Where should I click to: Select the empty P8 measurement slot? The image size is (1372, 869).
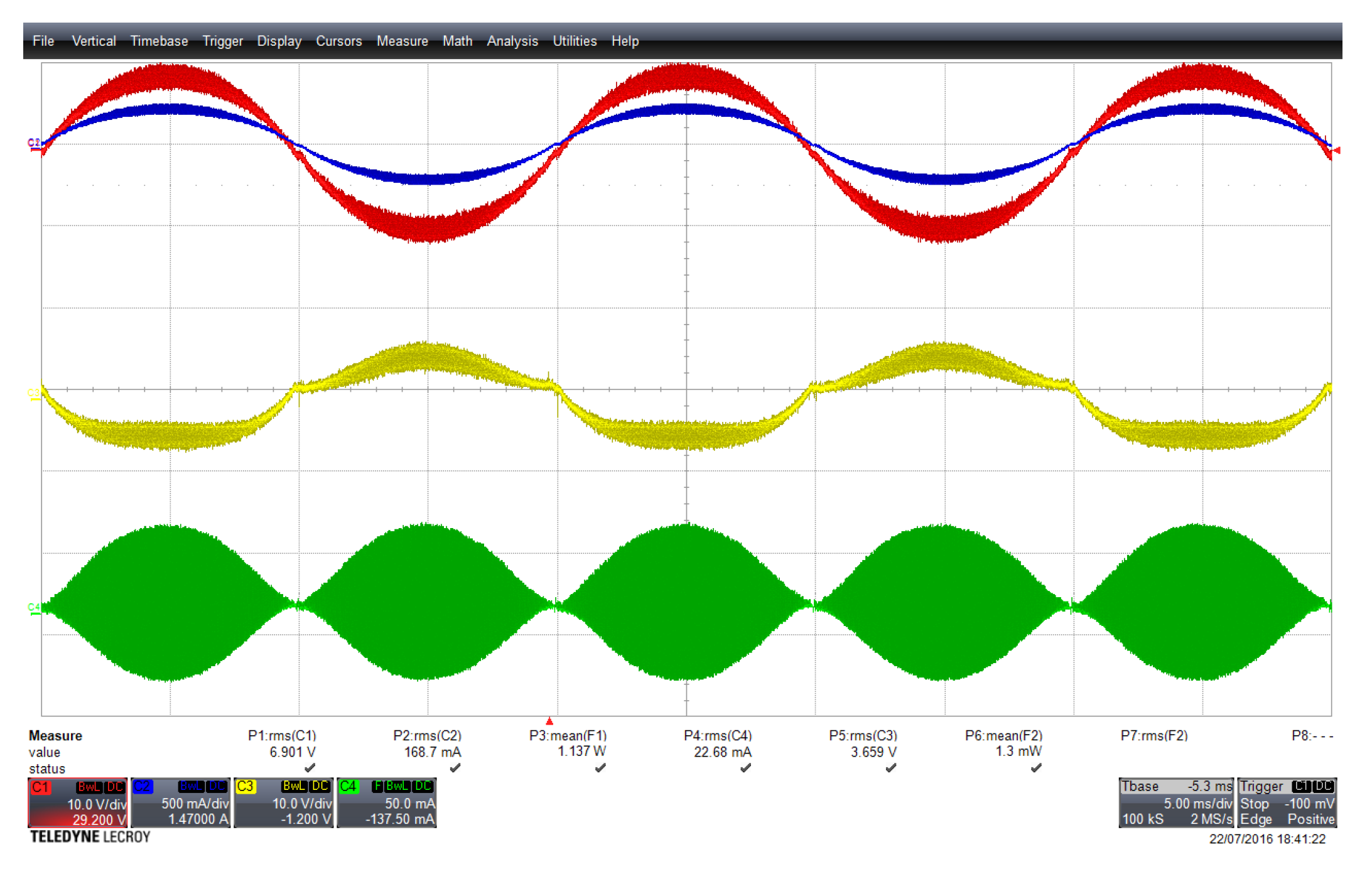1312,735
